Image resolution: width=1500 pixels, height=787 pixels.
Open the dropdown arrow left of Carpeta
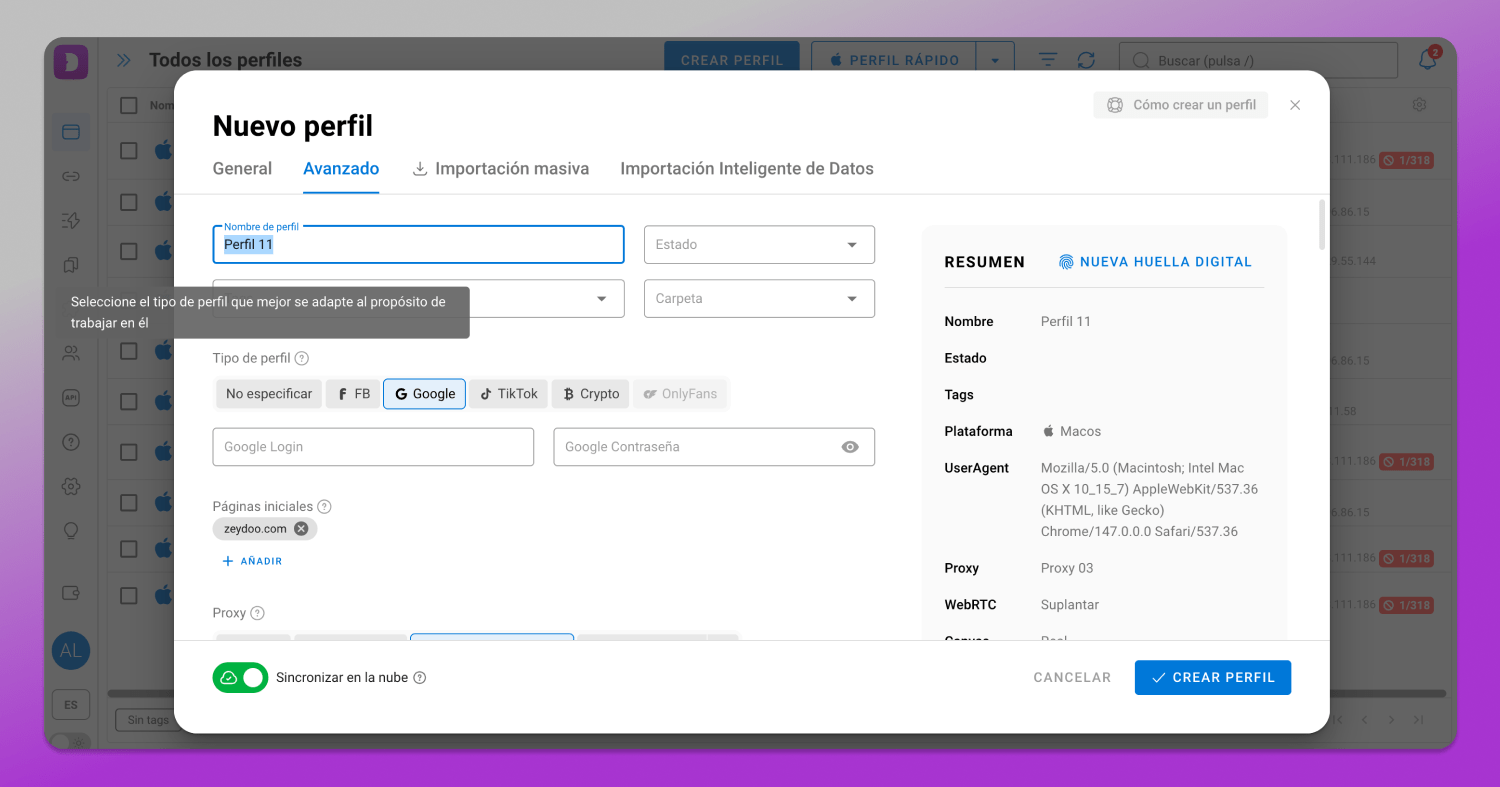[602, 299]
